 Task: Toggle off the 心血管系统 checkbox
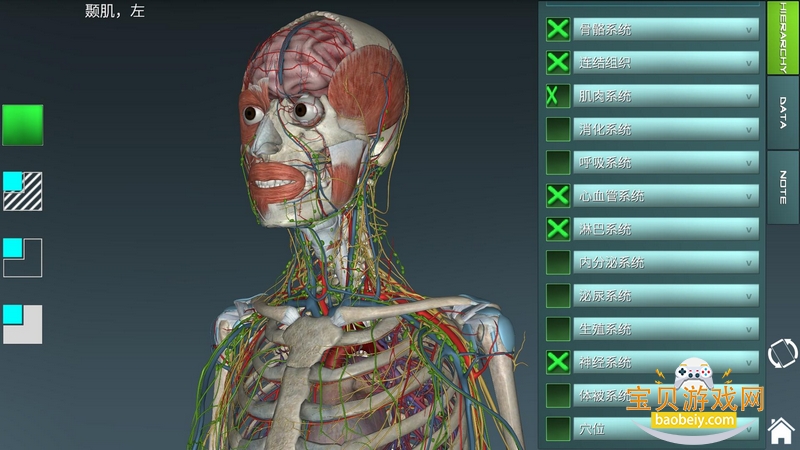coord(558,196)
